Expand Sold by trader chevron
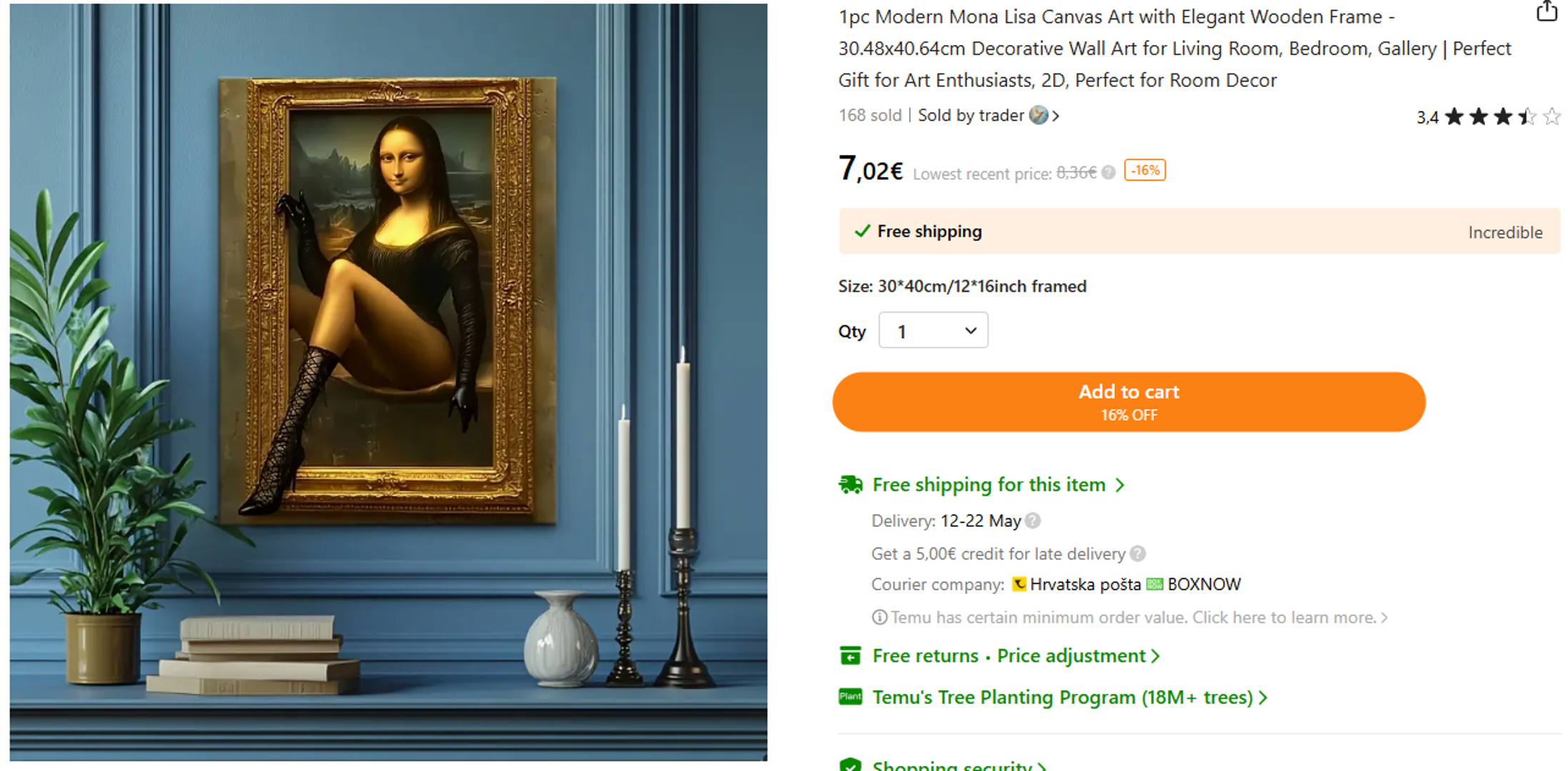 tap(1056, 116)
